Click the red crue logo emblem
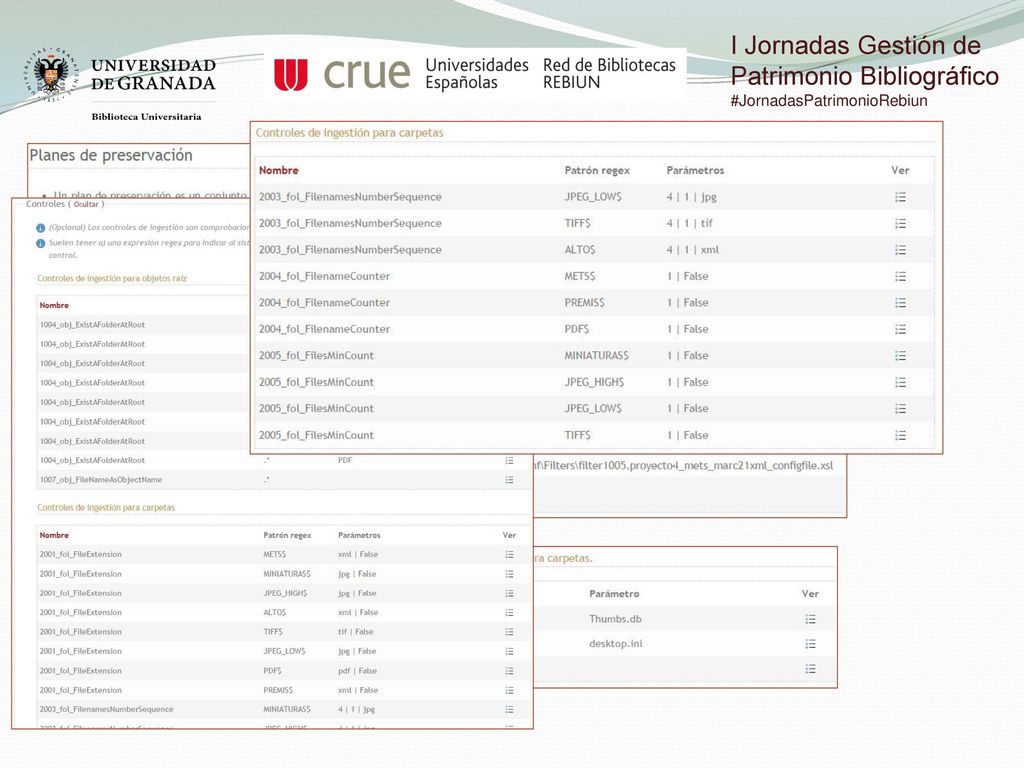 291,74
